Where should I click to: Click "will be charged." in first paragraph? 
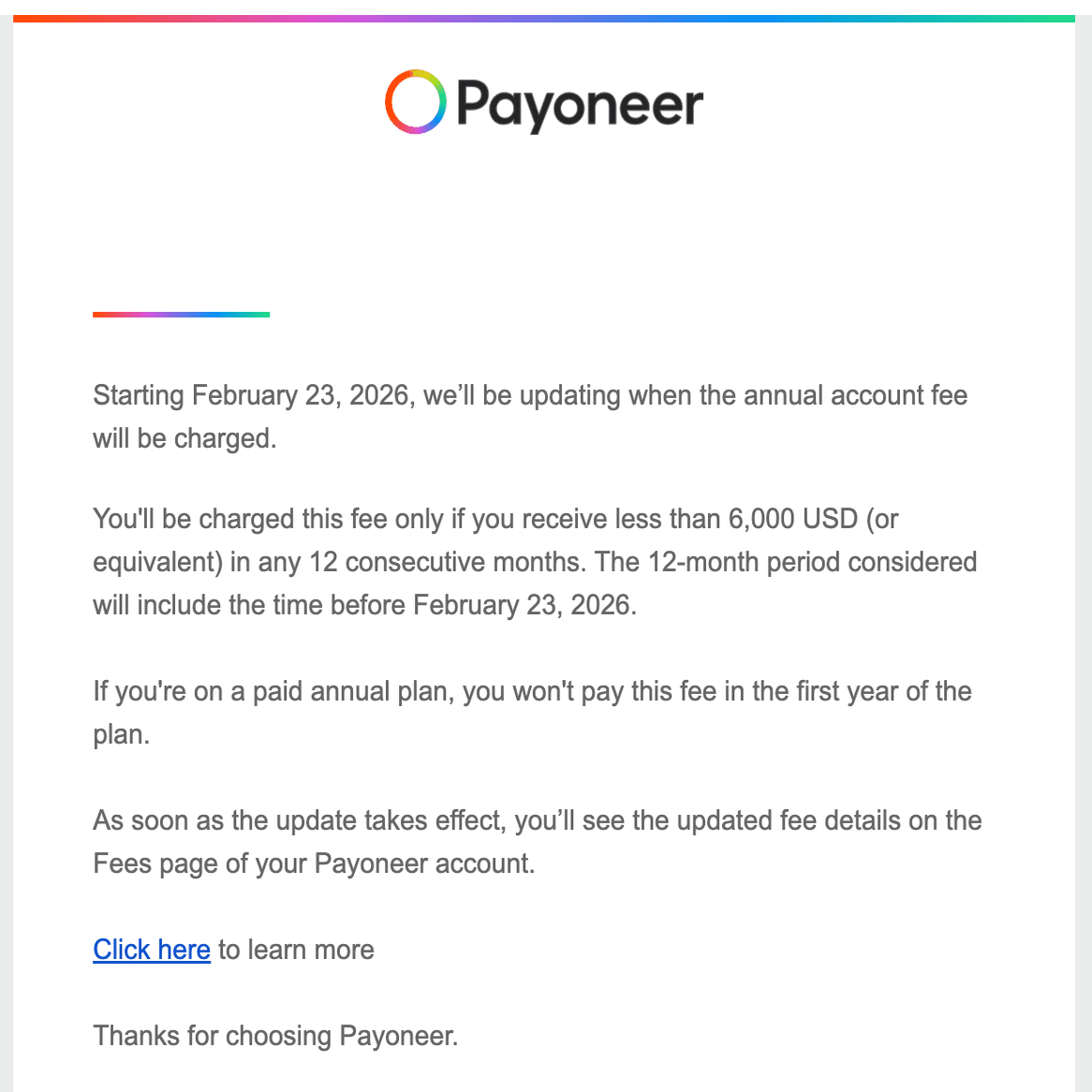coord(184,438)
